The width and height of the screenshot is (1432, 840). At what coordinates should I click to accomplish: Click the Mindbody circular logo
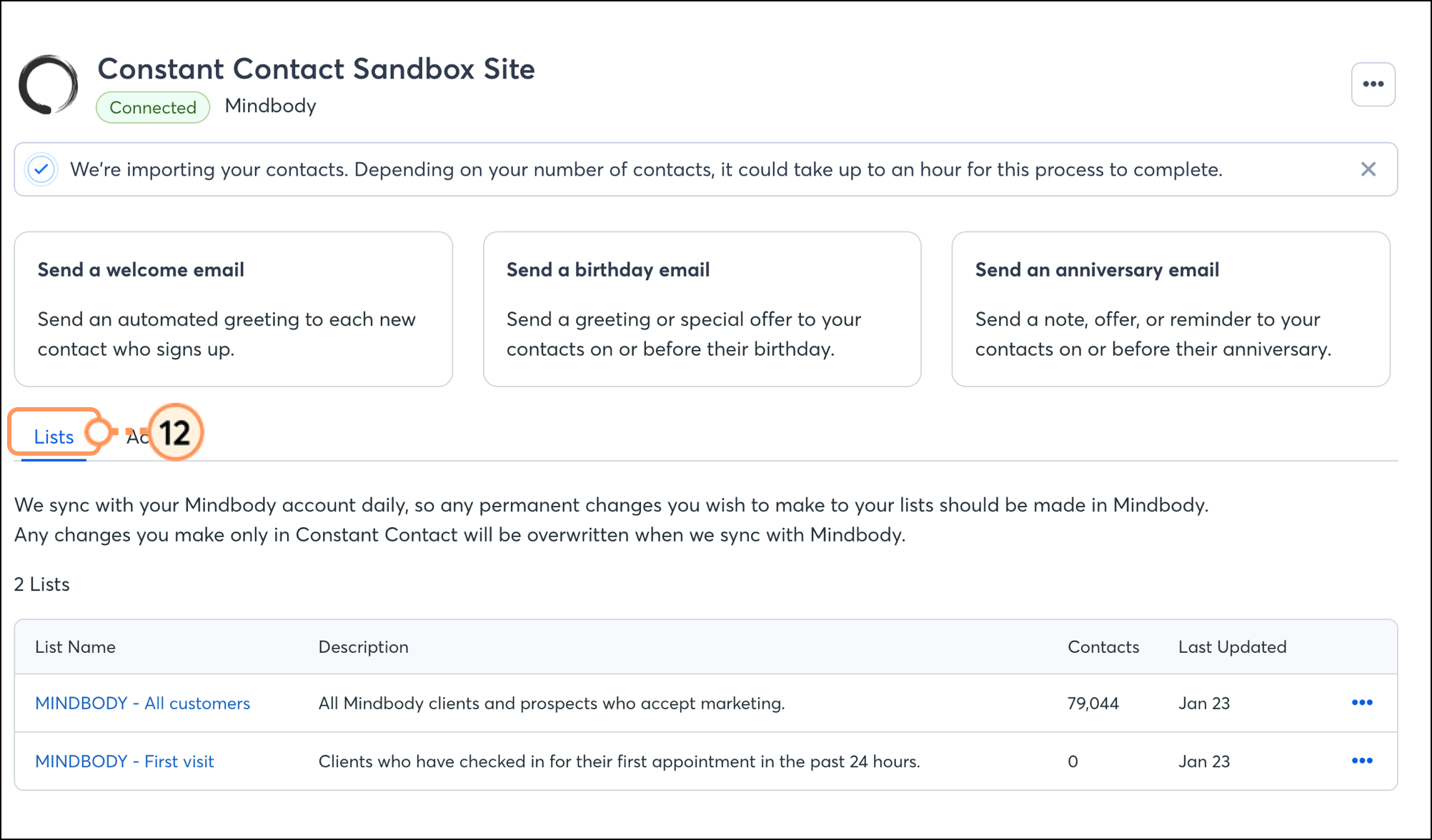pos(48,84)
